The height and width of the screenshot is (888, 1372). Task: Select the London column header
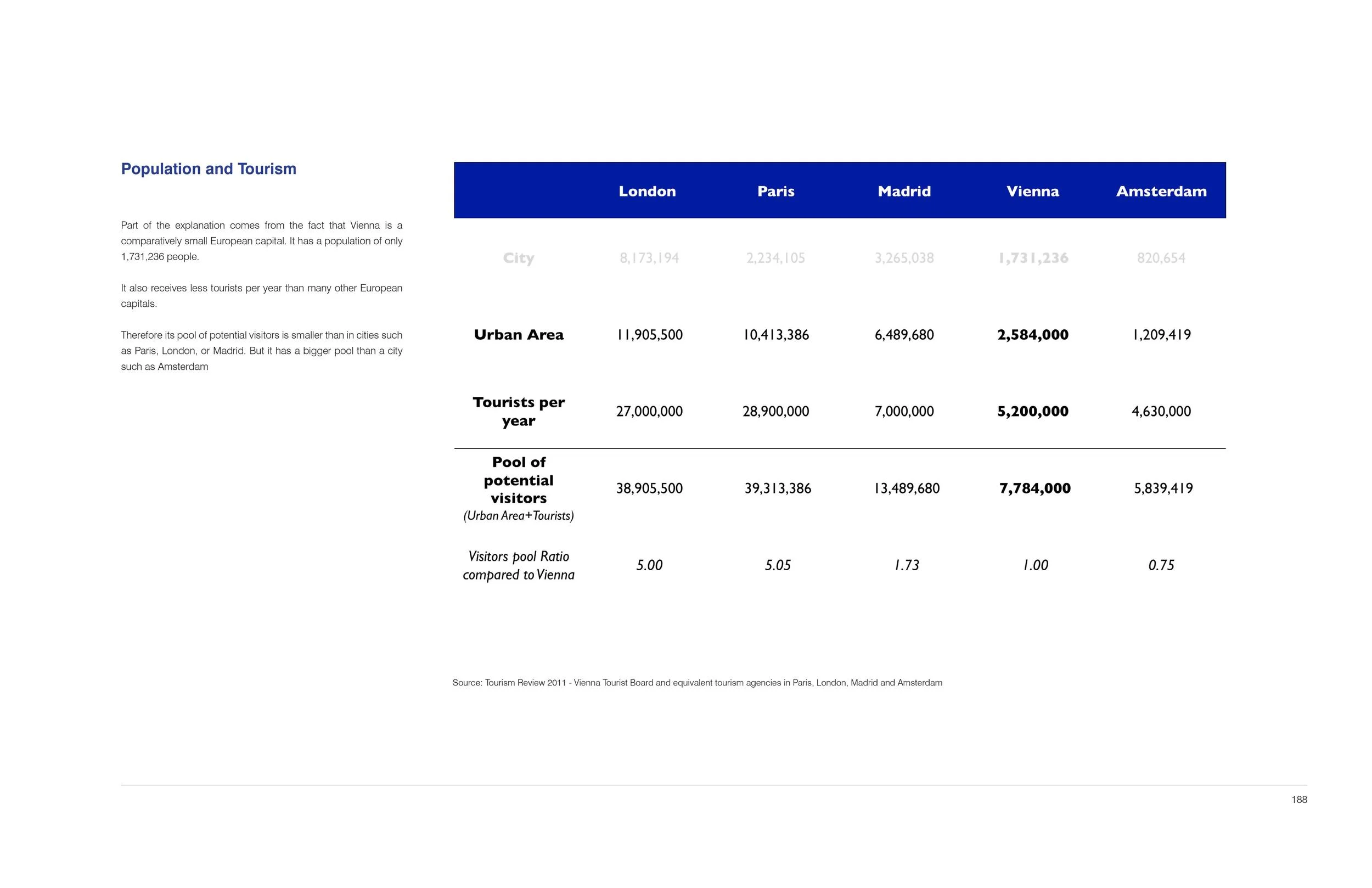click(647, 192)
